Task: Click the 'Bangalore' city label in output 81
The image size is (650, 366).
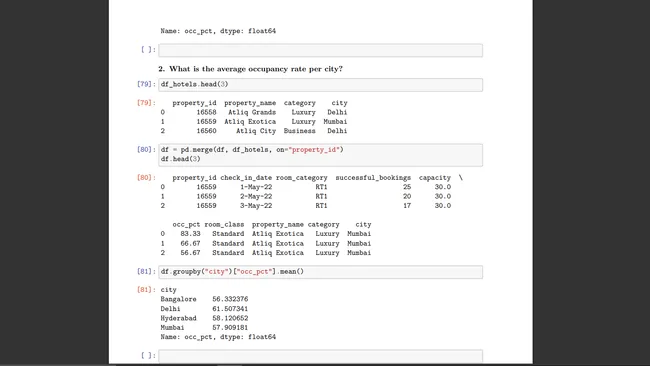Action: coord(178,299)
